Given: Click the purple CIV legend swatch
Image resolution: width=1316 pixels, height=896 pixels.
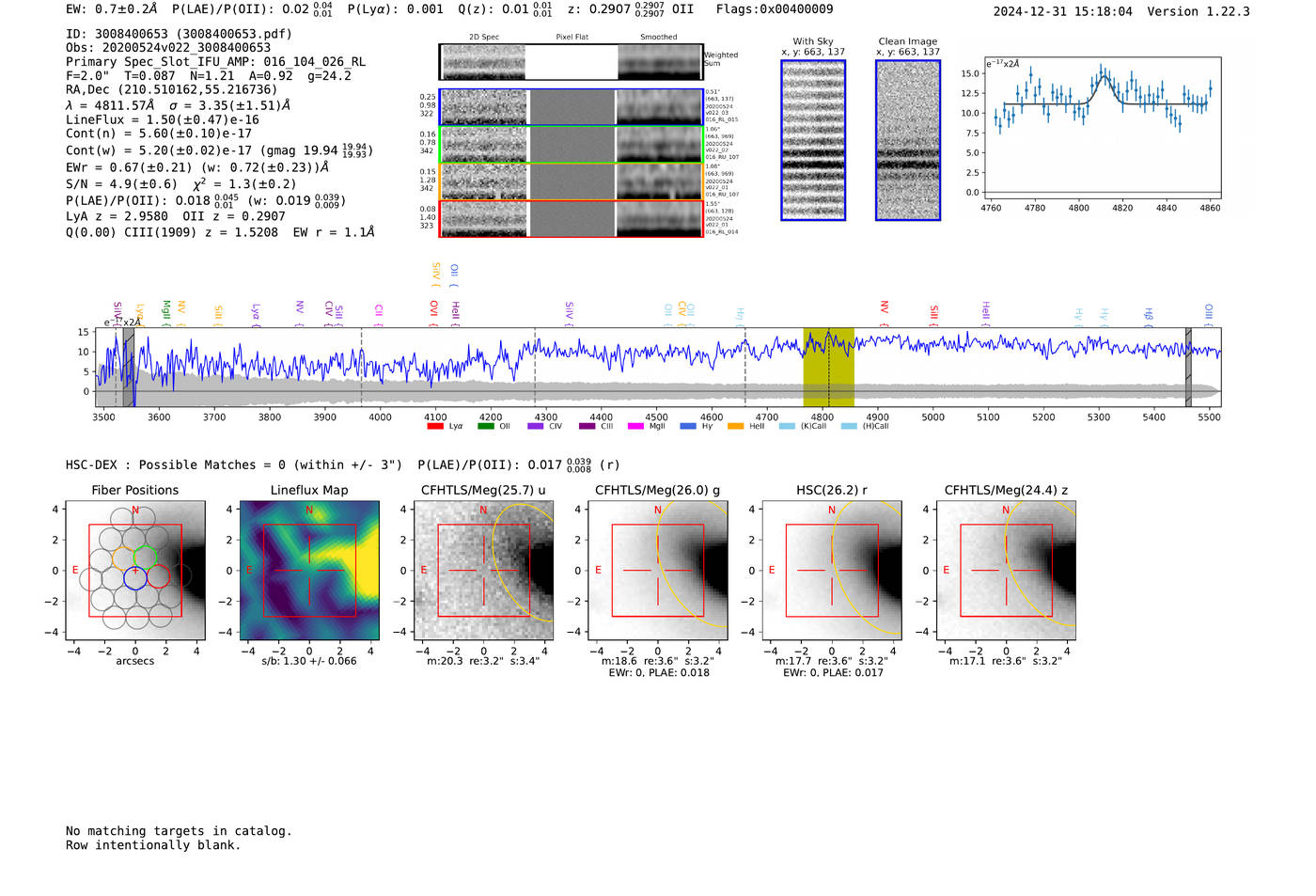Looking at the screenshot, I should [x=536, y=427].
